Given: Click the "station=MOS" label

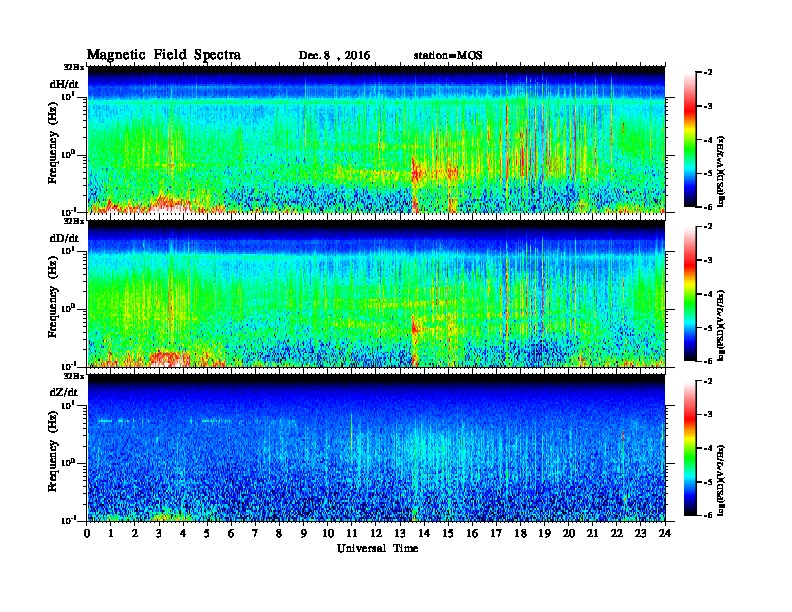Looking at the screenshot, I should (448, 56).
